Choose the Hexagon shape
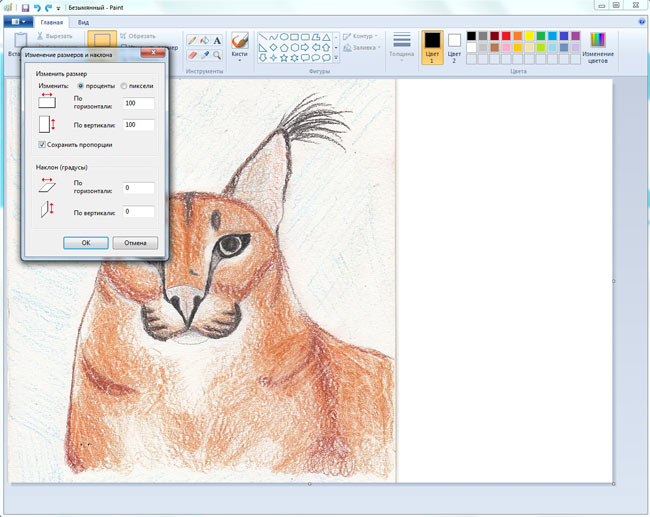650x517 pixels. pos(295,47)
